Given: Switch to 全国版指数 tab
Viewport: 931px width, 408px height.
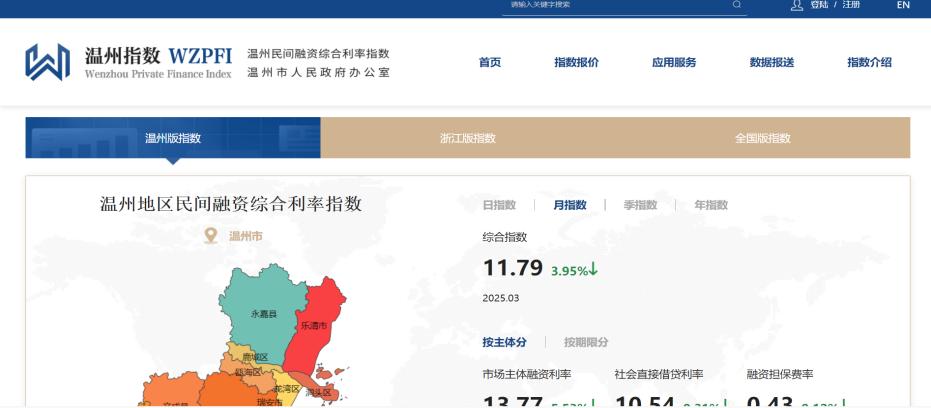Looking at the screenshot, I should pyautogui.click(x=762, y=138).
